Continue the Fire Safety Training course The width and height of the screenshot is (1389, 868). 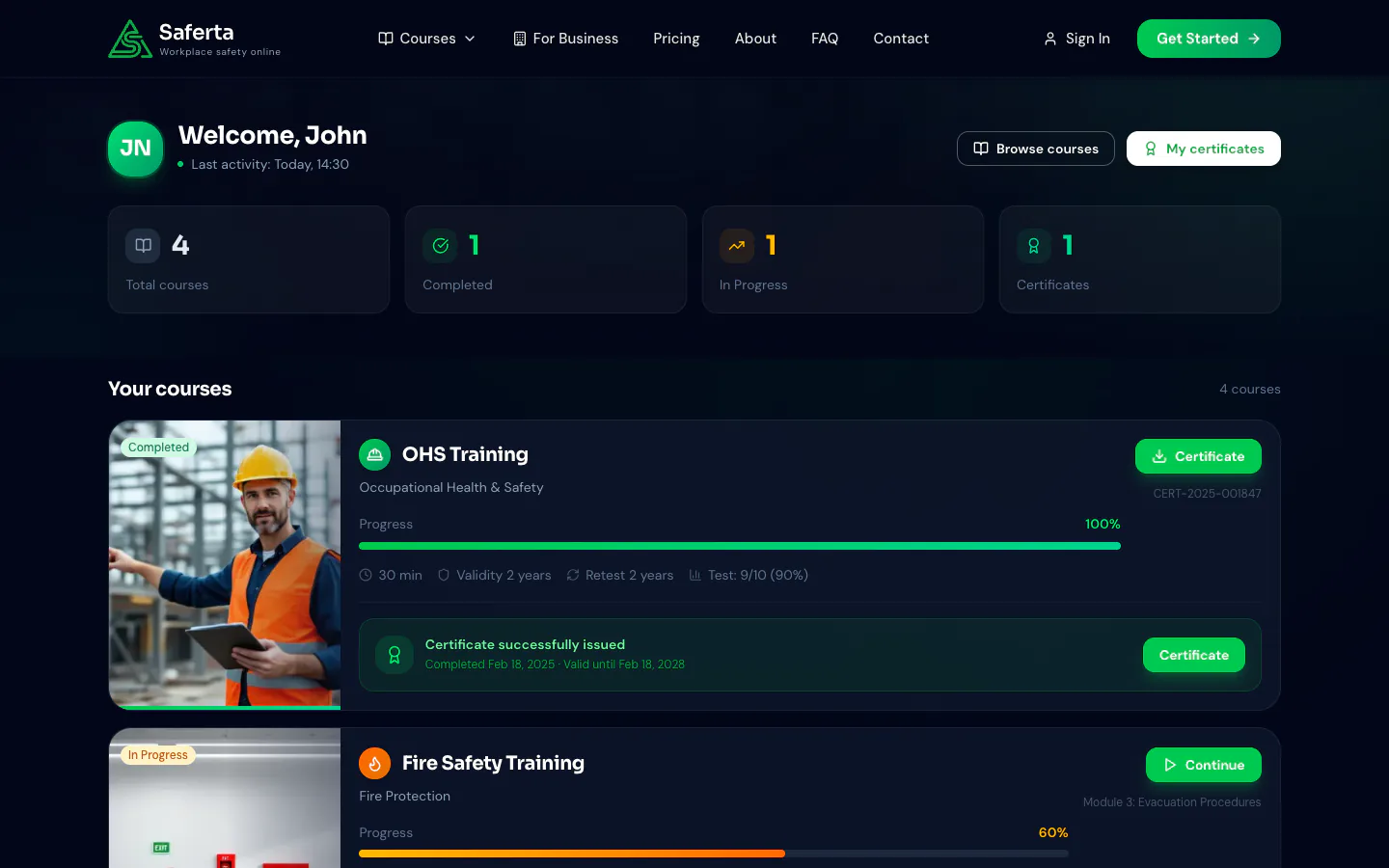click(x=1203, y=765)
